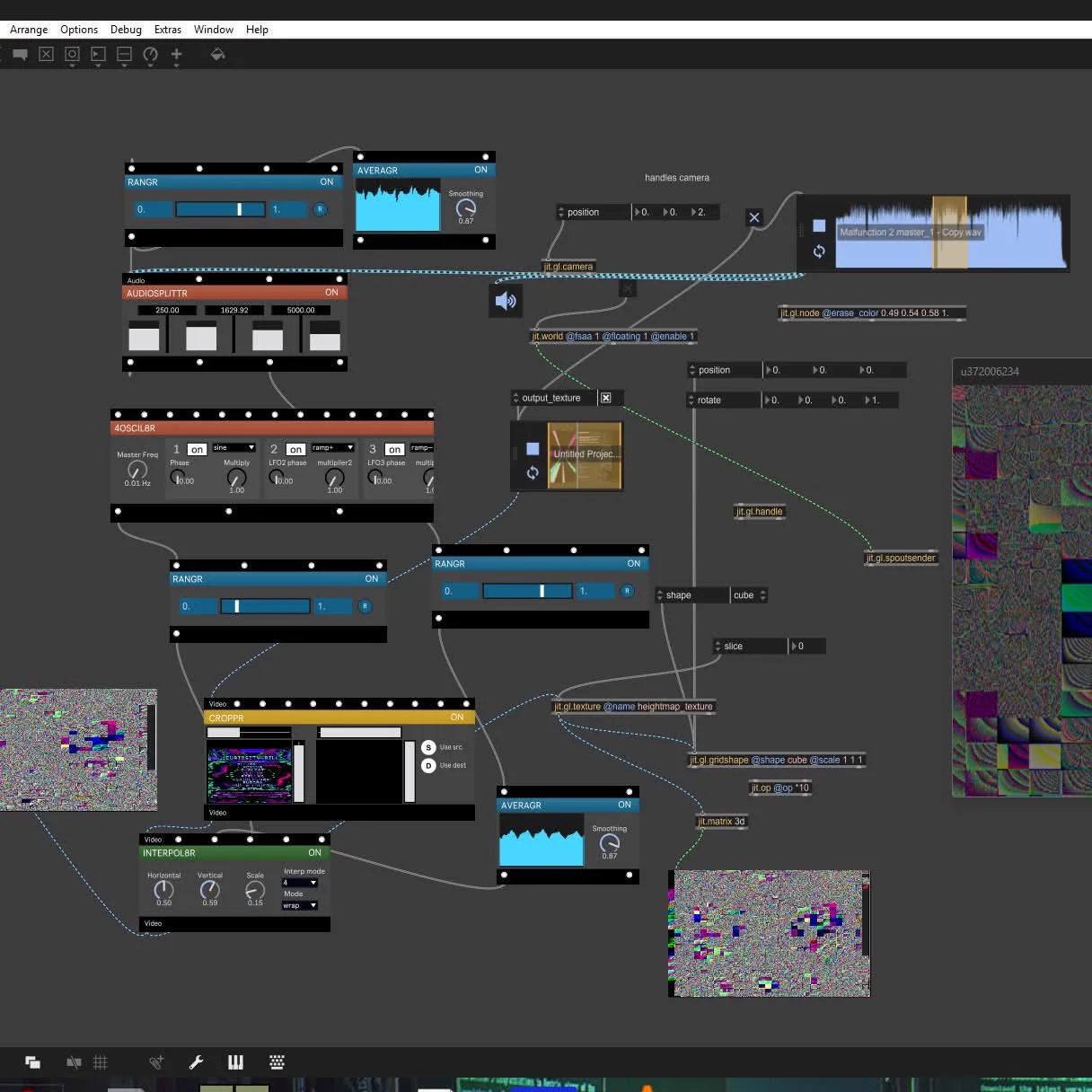This screenshot has width=1092, height=1092.
Task: Click the paperclip snippet icon
Action: 156,1062
